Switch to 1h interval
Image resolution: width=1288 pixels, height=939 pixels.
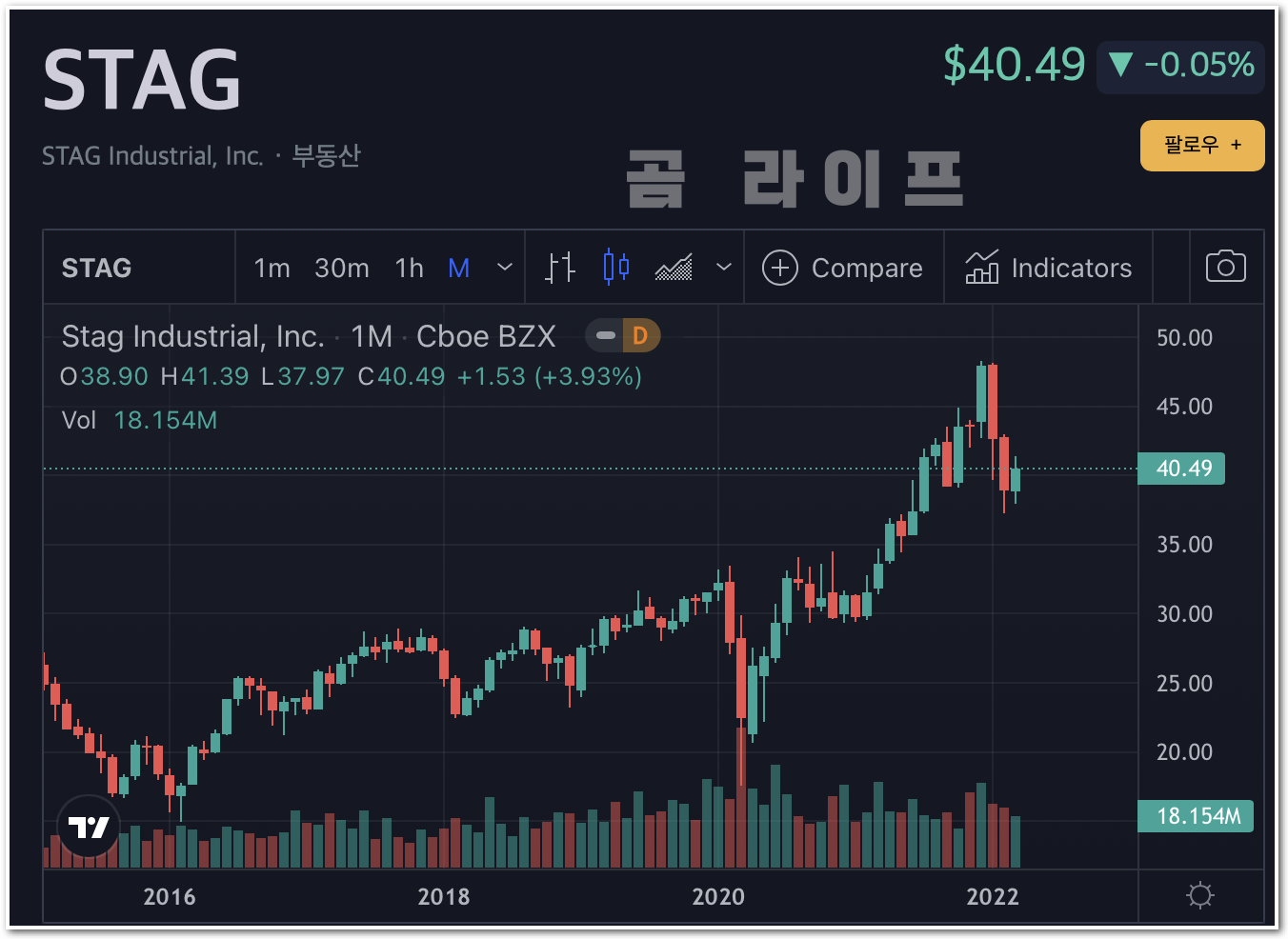410,269
